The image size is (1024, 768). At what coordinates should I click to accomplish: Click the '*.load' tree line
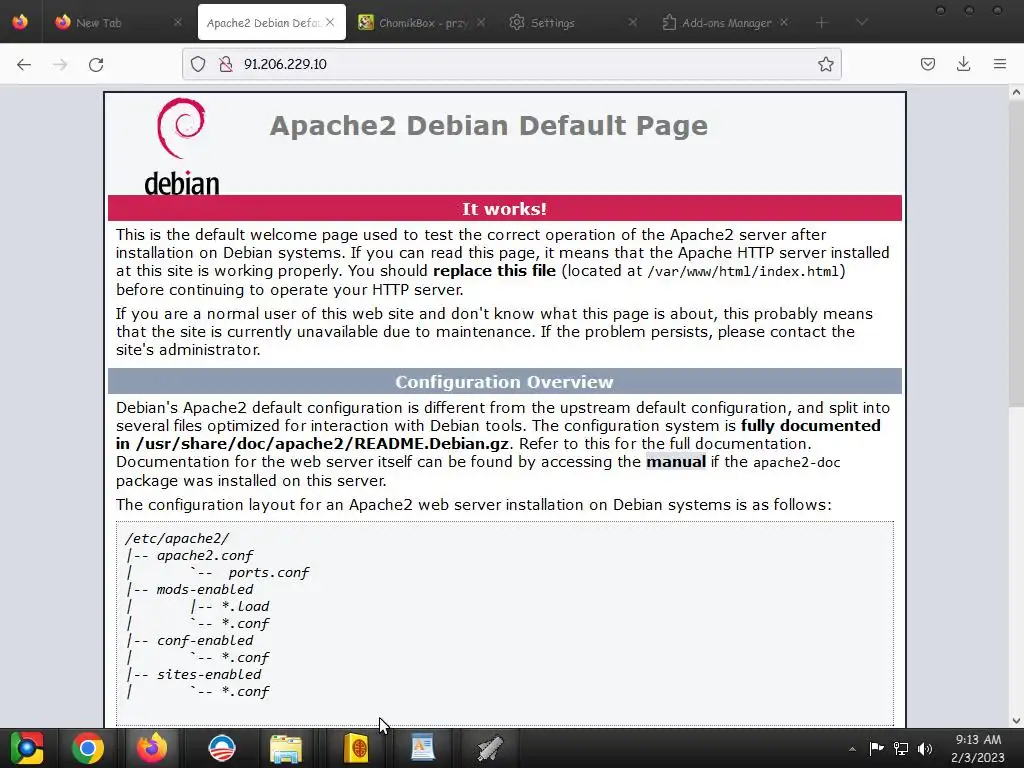click(245, 606)
